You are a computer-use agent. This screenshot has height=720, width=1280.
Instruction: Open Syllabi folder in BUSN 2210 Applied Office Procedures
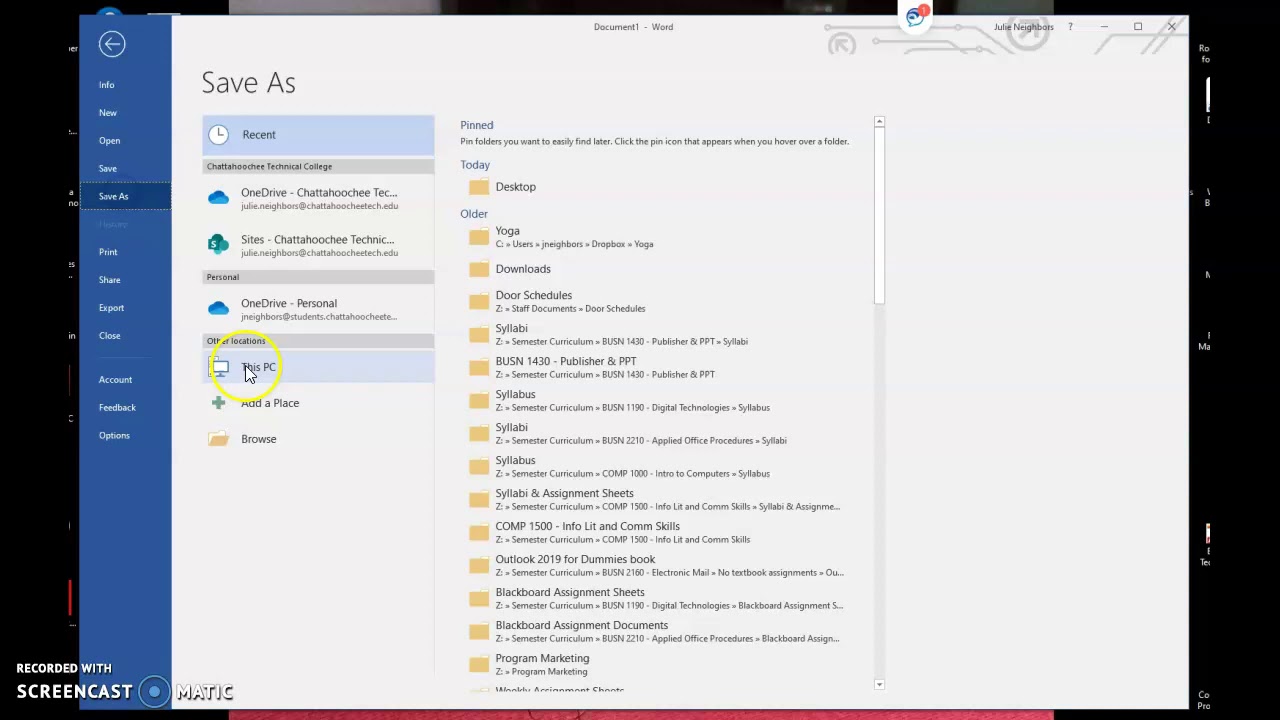tap(666, 434)
